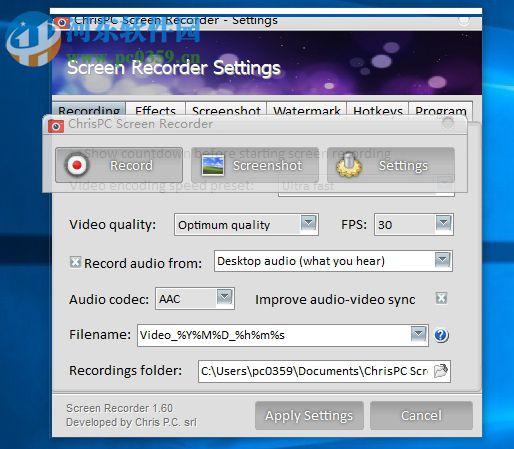The width and height of the screenshot is (514, 449).
Task: Expand the Video quality dropdown
Action: point(308,223)
